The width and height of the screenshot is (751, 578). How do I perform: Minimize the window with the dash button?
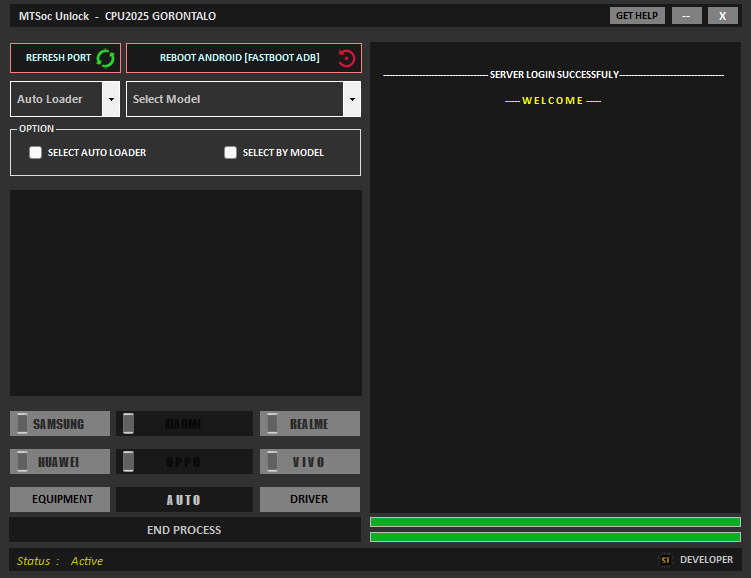point(686,16)
